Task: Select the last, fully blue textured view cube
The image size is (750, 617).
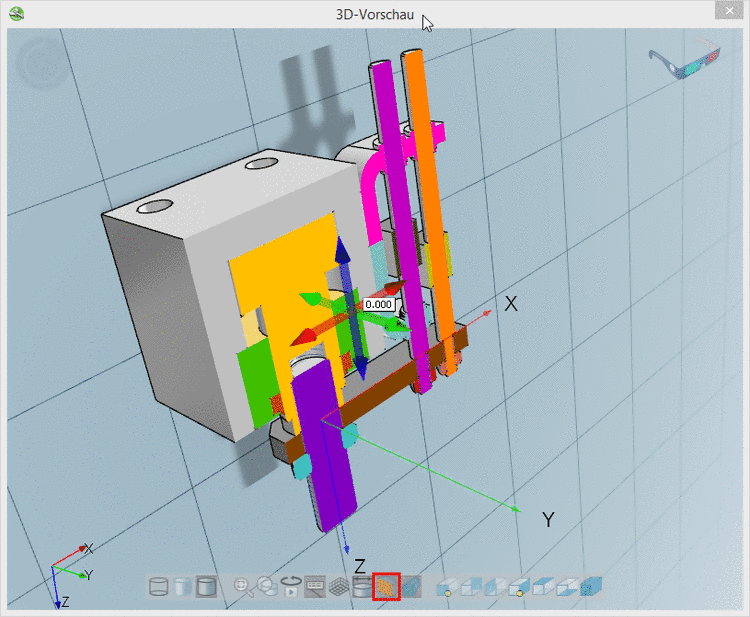Action: tap(592, 587)
